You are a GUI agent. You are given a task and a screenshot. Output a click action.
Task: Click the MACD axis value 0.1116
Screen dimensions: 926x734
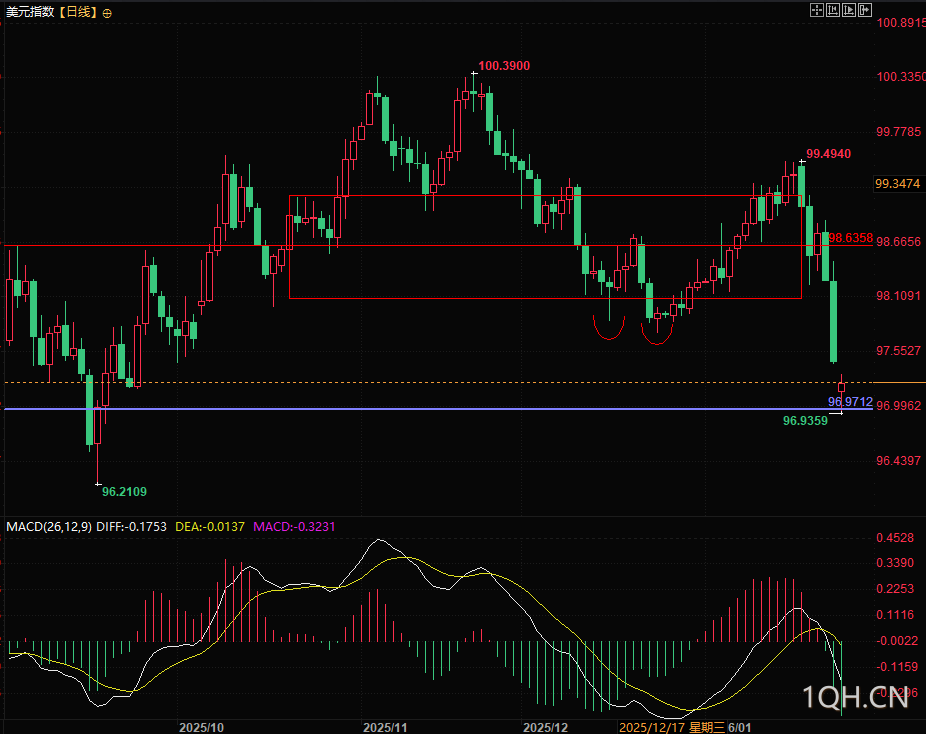coord(895,615)
